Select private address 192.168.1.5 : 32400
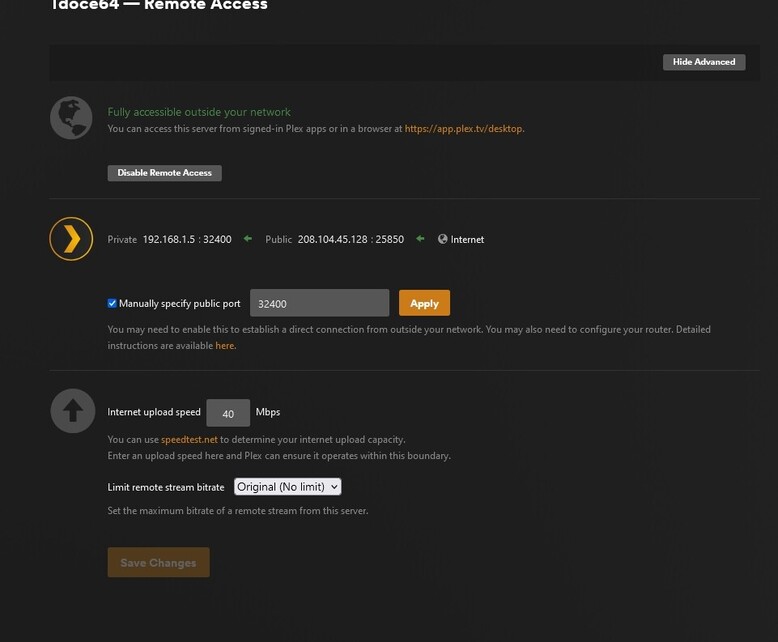This screenshot has height=642, width=778. (187, 239)
